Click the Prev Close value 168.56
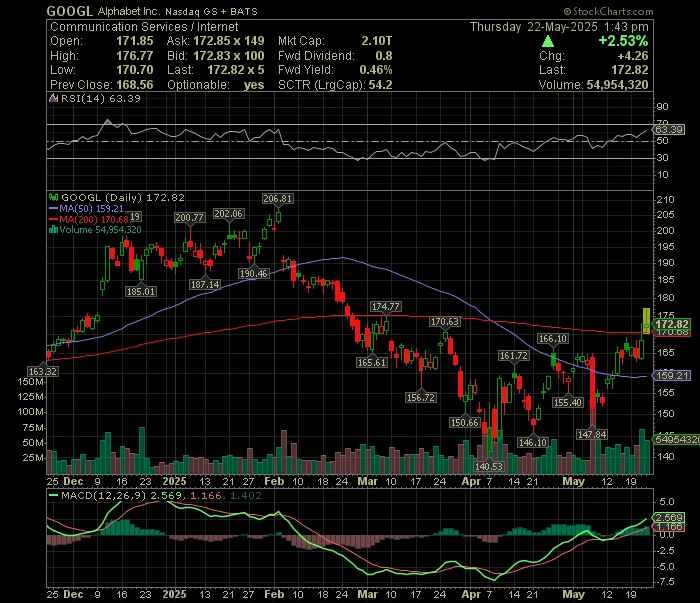700x603 pixels. click(x=134, y=85)
